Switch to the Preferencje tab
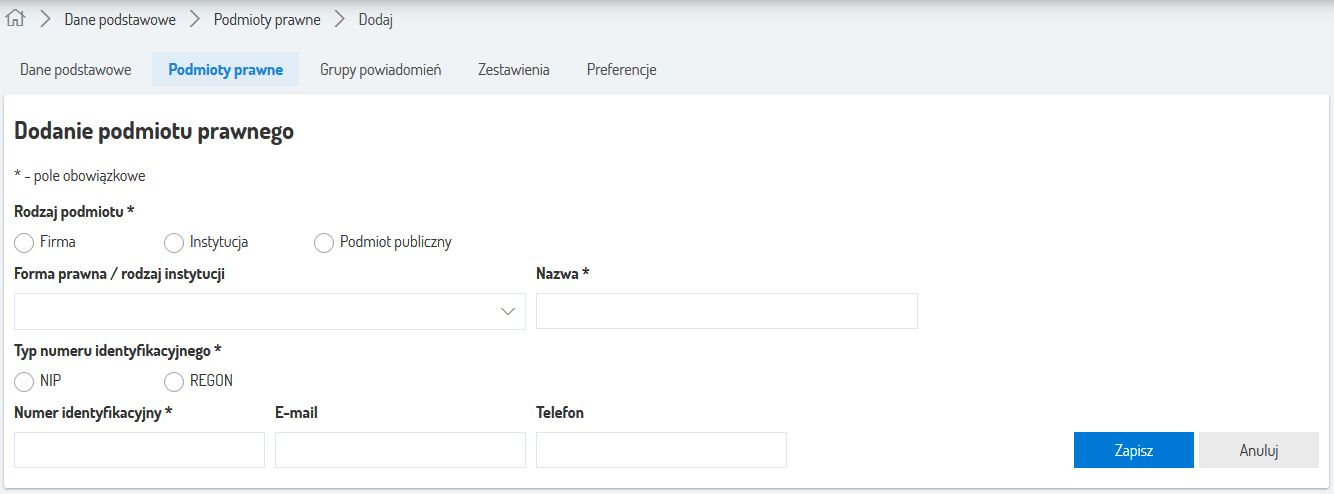1334x494 pixels. [621, 70]
